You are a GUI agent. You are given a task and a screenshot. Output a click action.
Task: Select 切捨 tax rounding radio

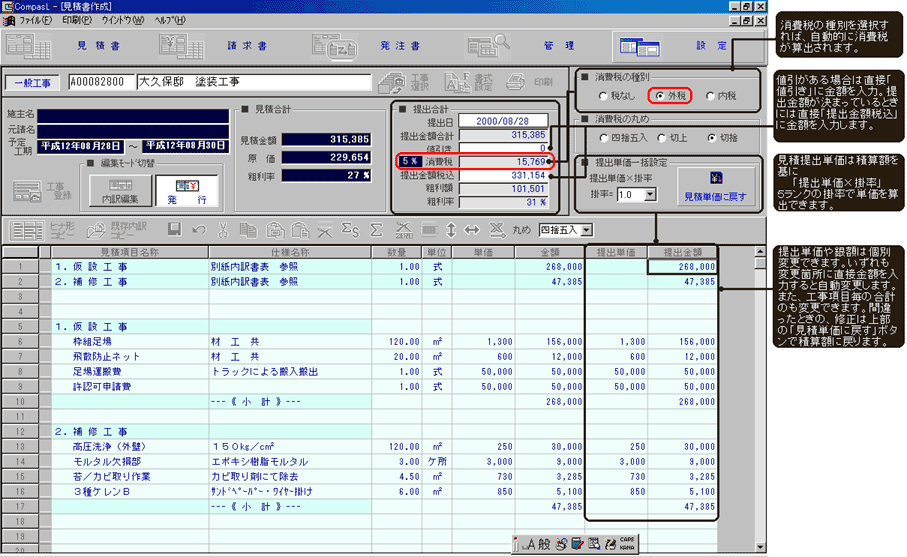(x=711, y=138)
